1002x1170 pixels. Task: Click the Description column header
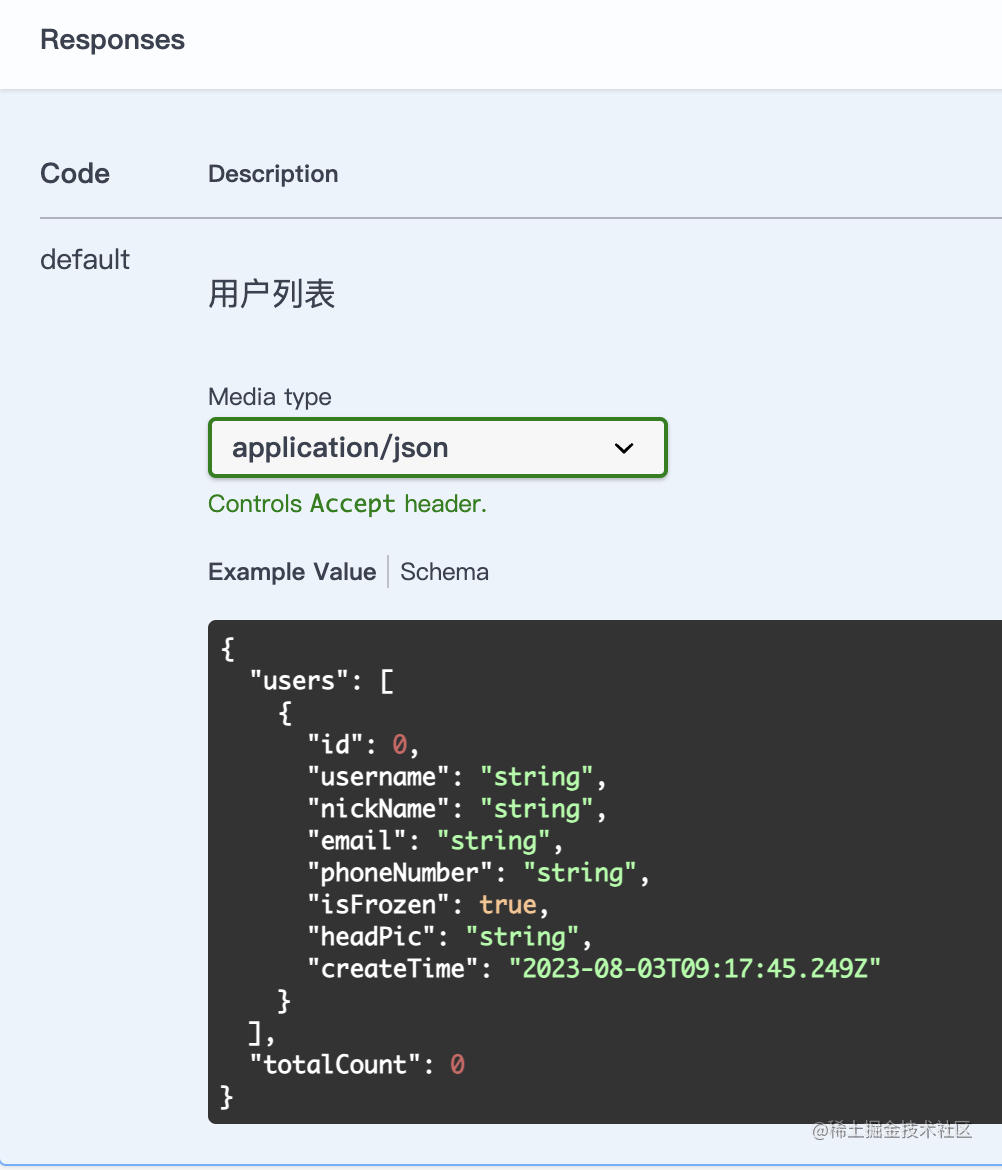(x=273, y=174)
